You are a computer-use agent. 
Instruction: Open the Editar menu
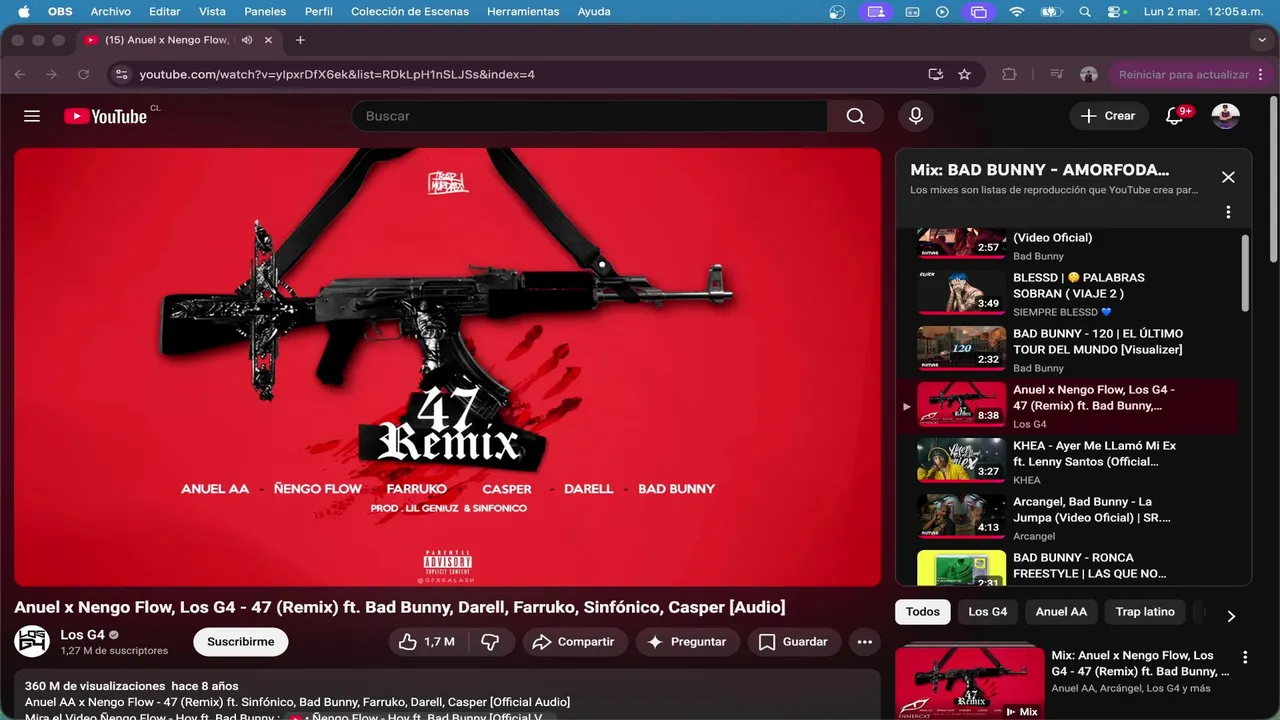tap(165, 12)
